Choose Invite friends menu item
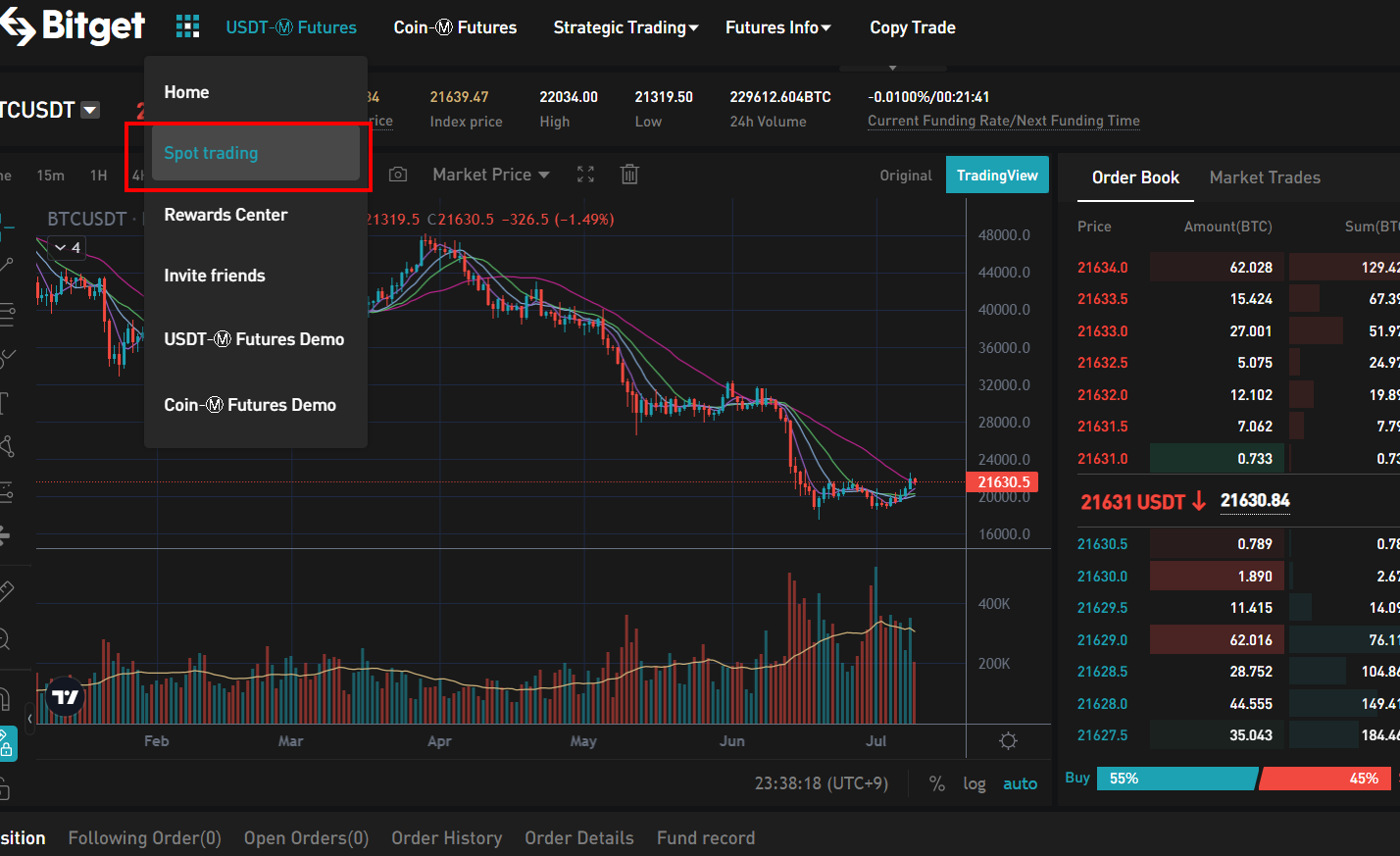The height and width of the screenshot is (856, 1400). coord(215,276)
